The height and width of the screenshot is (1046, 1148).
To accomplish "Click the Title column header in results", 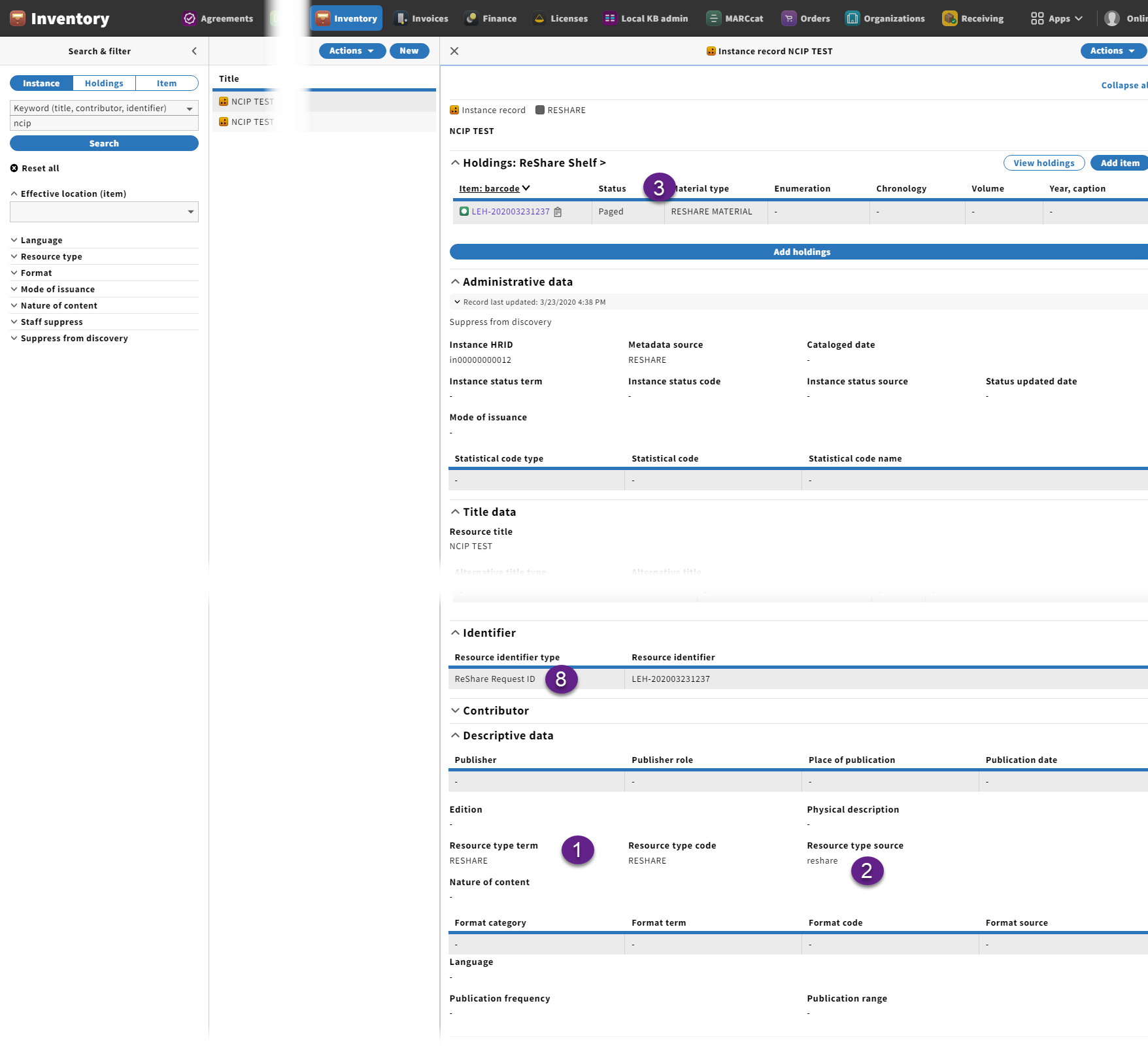I will pyautogui.click(x=229, y=78).
